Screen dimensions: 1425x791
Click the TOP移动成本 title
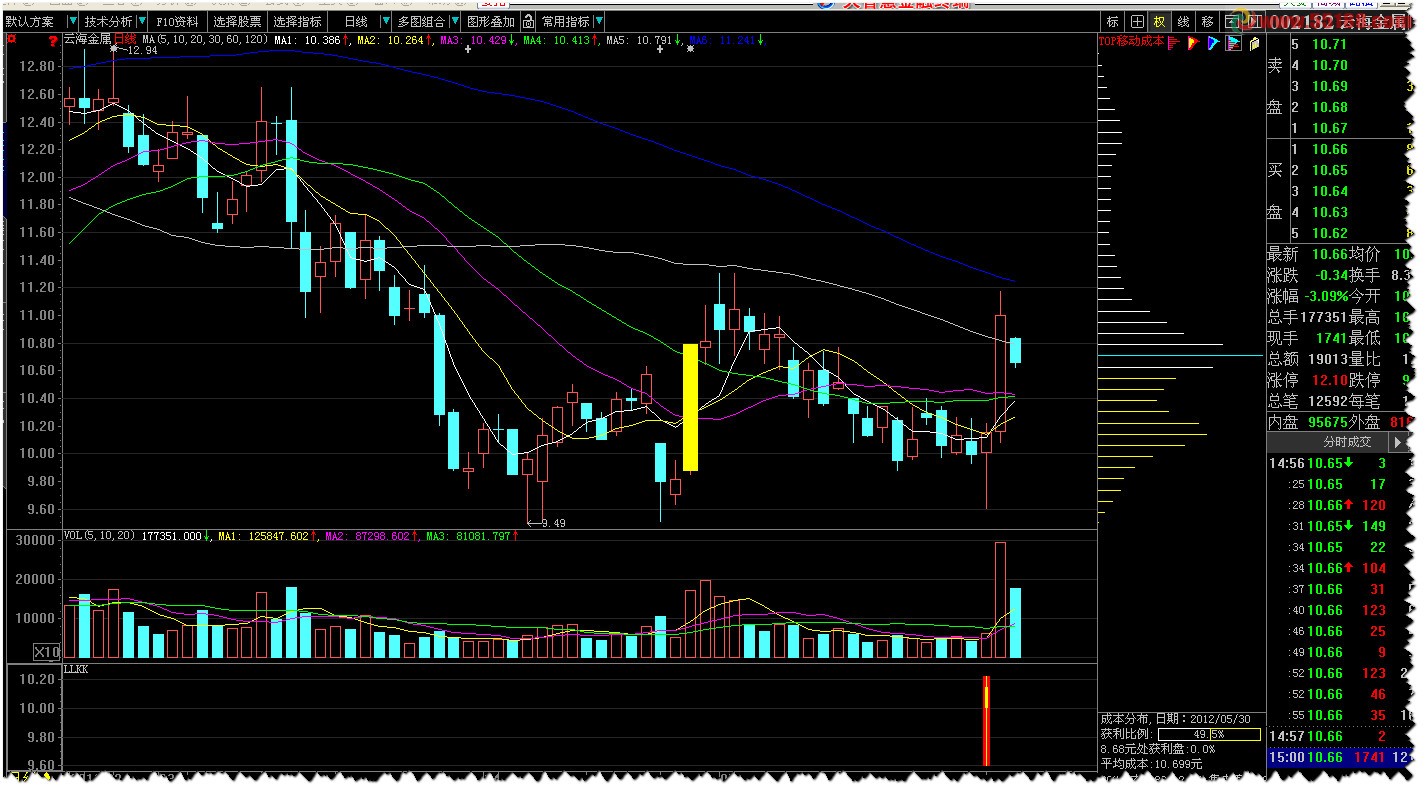pos(1131,42)
